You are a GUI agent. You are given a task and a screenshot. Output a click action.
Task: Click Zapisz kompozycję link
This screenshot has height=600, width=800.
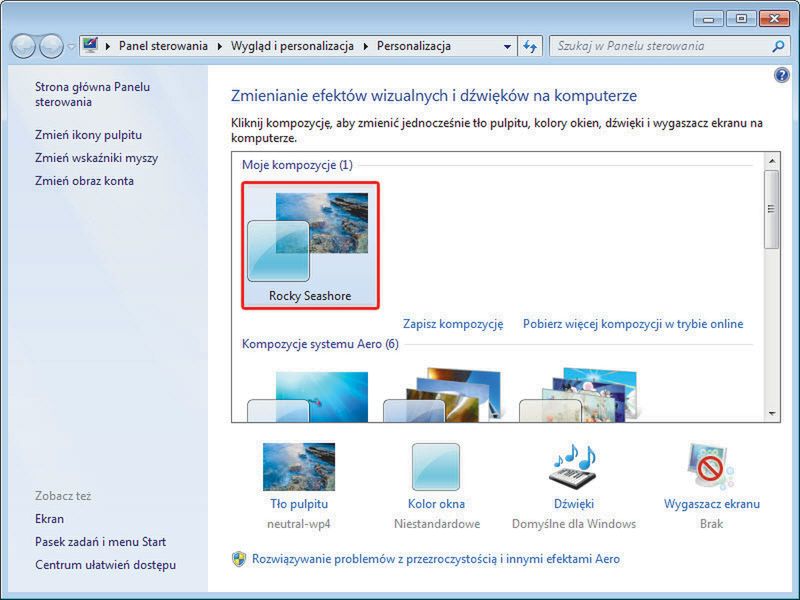point(453,324)
